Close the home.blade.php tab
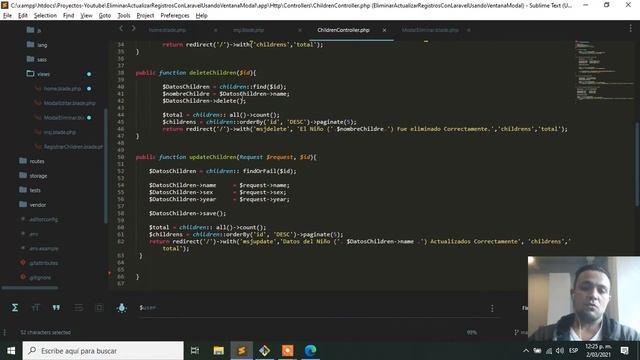The image size is (640, 360). [216, 30]
